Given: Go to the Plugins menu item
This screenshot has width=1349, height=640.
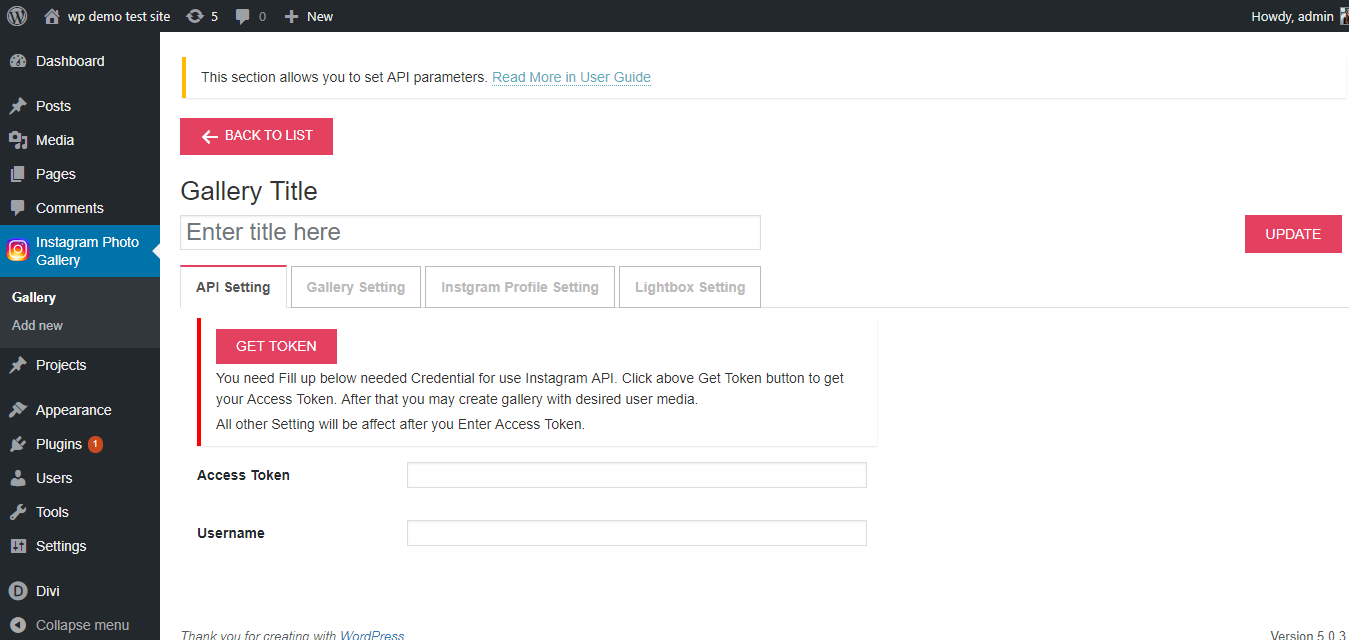Looking at the screenshot, I should (80, 444).
